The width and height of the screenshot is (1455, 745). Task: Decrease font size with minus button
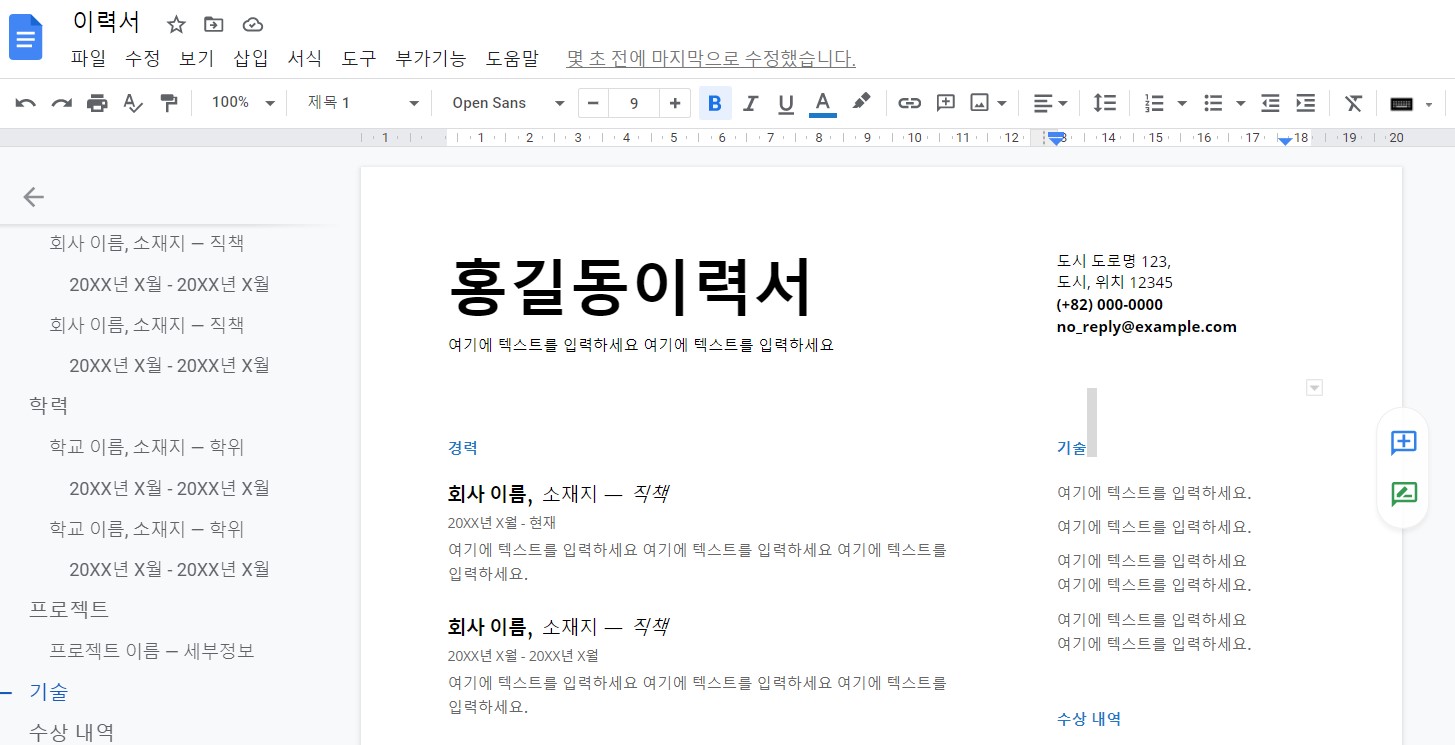[593, 103]
